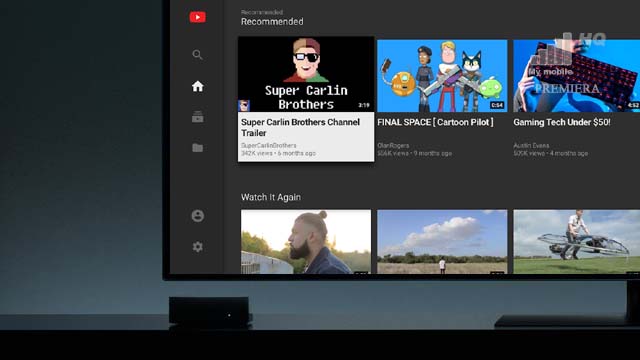The height and width of the screenshot is (360, 640).
Task: Click the 'Watch It Again' section heading
Action: tap(271, 197)
